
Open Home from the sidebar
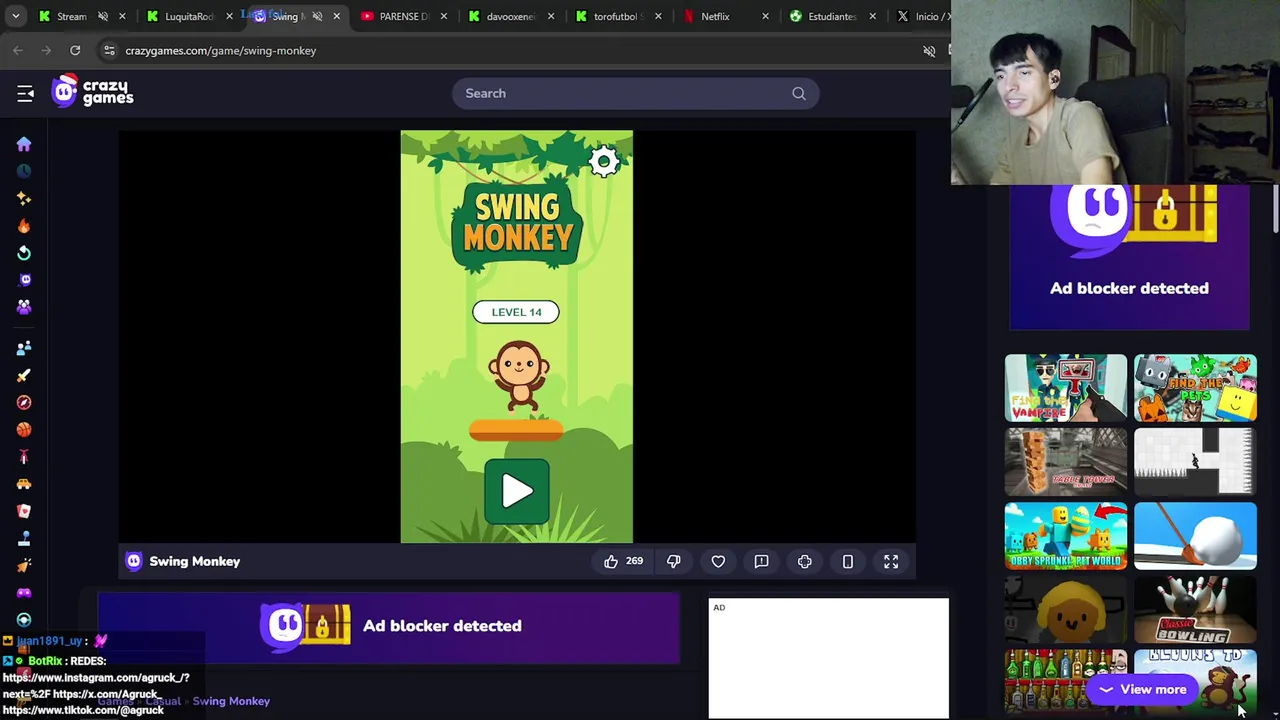(24, 144)
